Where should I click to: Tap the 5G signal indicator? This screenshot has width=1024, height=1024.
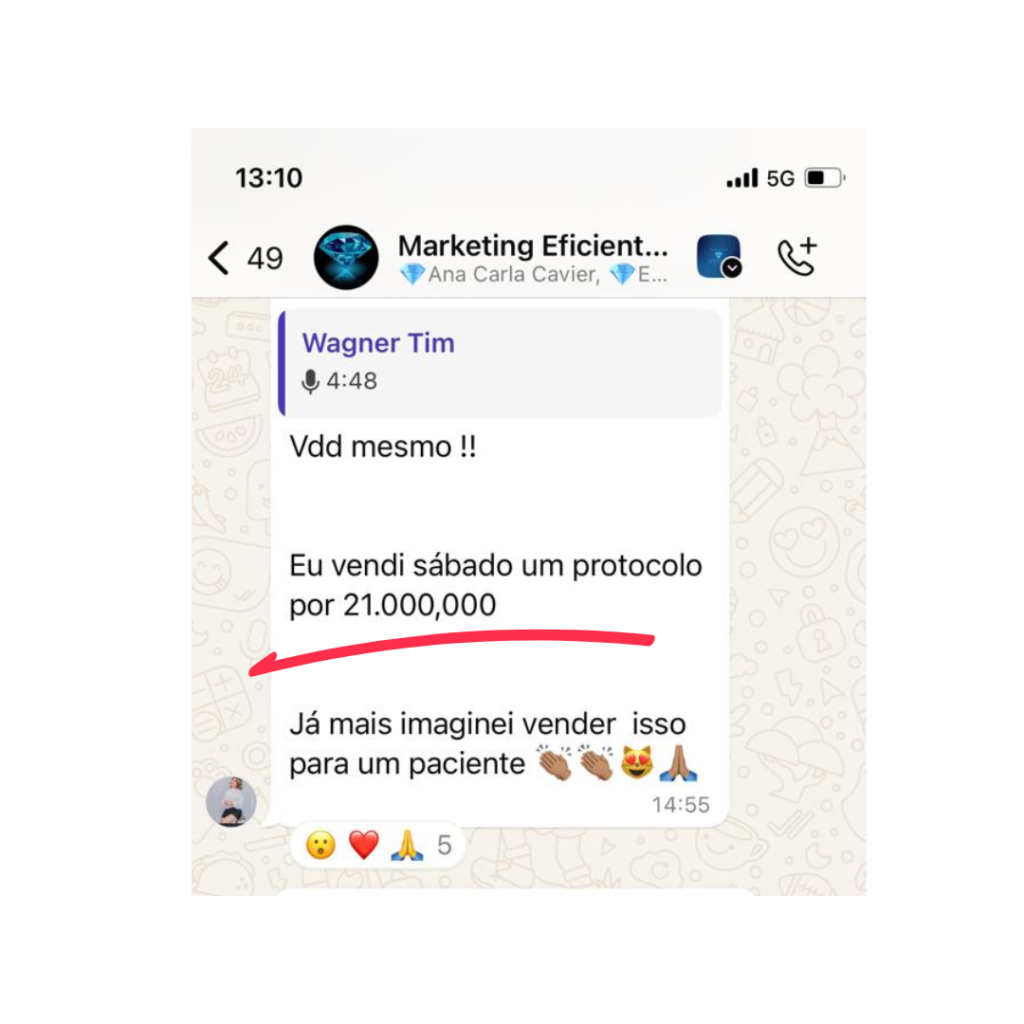coord(780,178)
